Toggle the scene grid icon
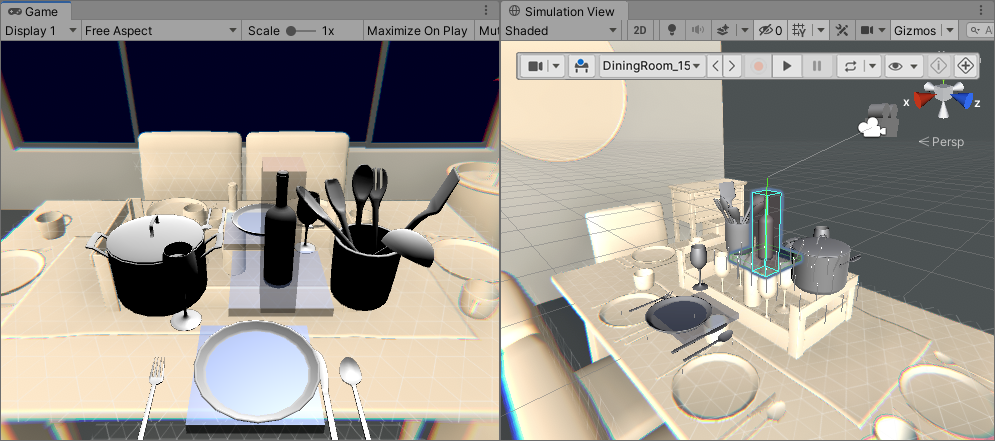The height and width of the screenshot is (441, 995). pos(799,31)
